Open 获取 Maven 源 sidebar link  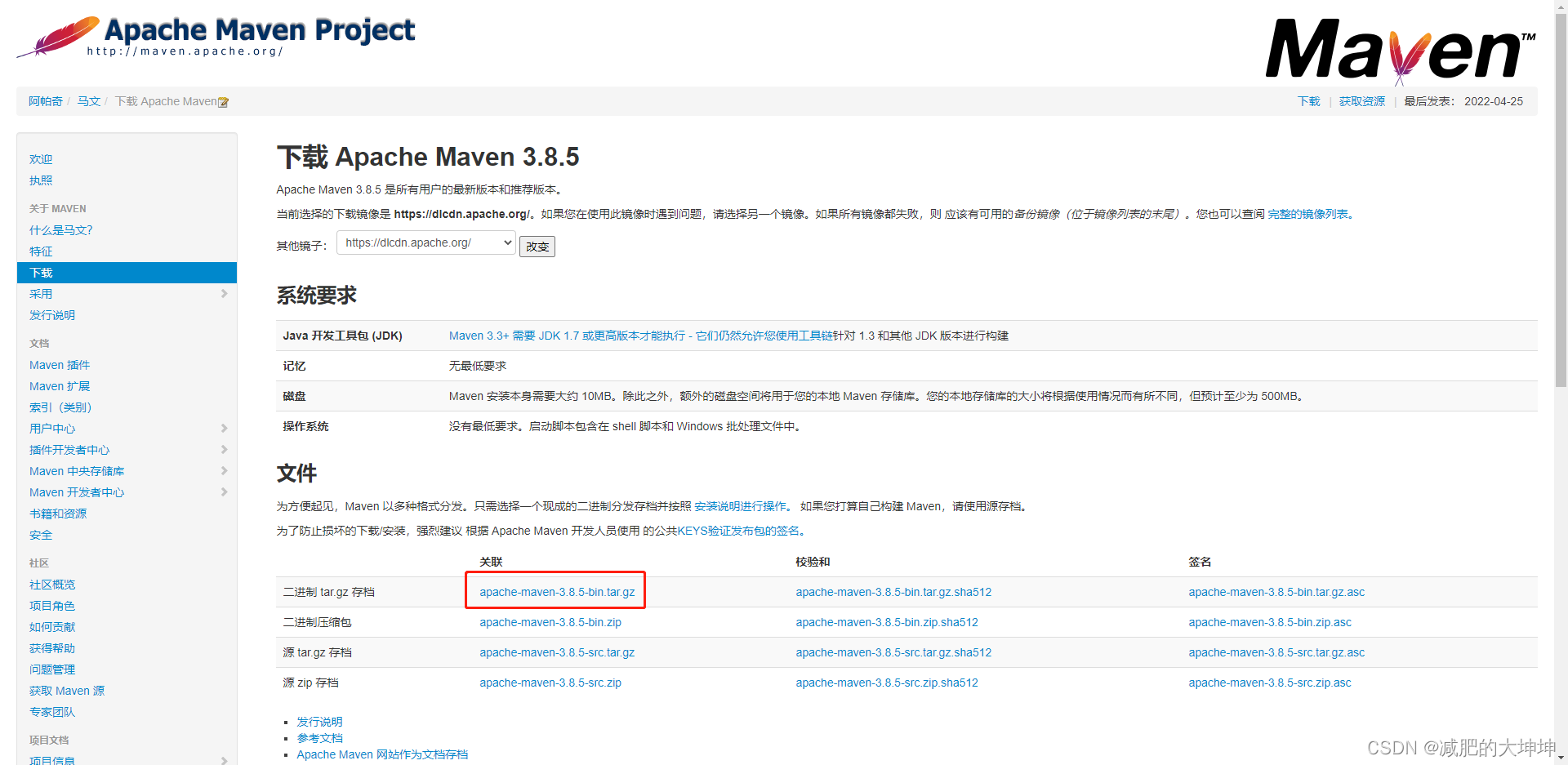click(67, 691)
